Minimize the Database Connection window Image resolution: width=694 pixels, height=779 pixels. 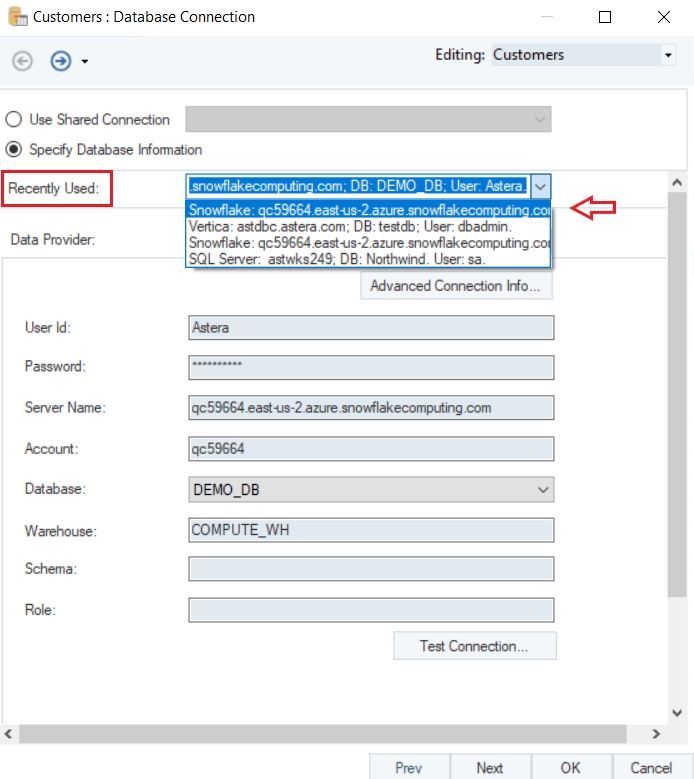coord(546,17)
